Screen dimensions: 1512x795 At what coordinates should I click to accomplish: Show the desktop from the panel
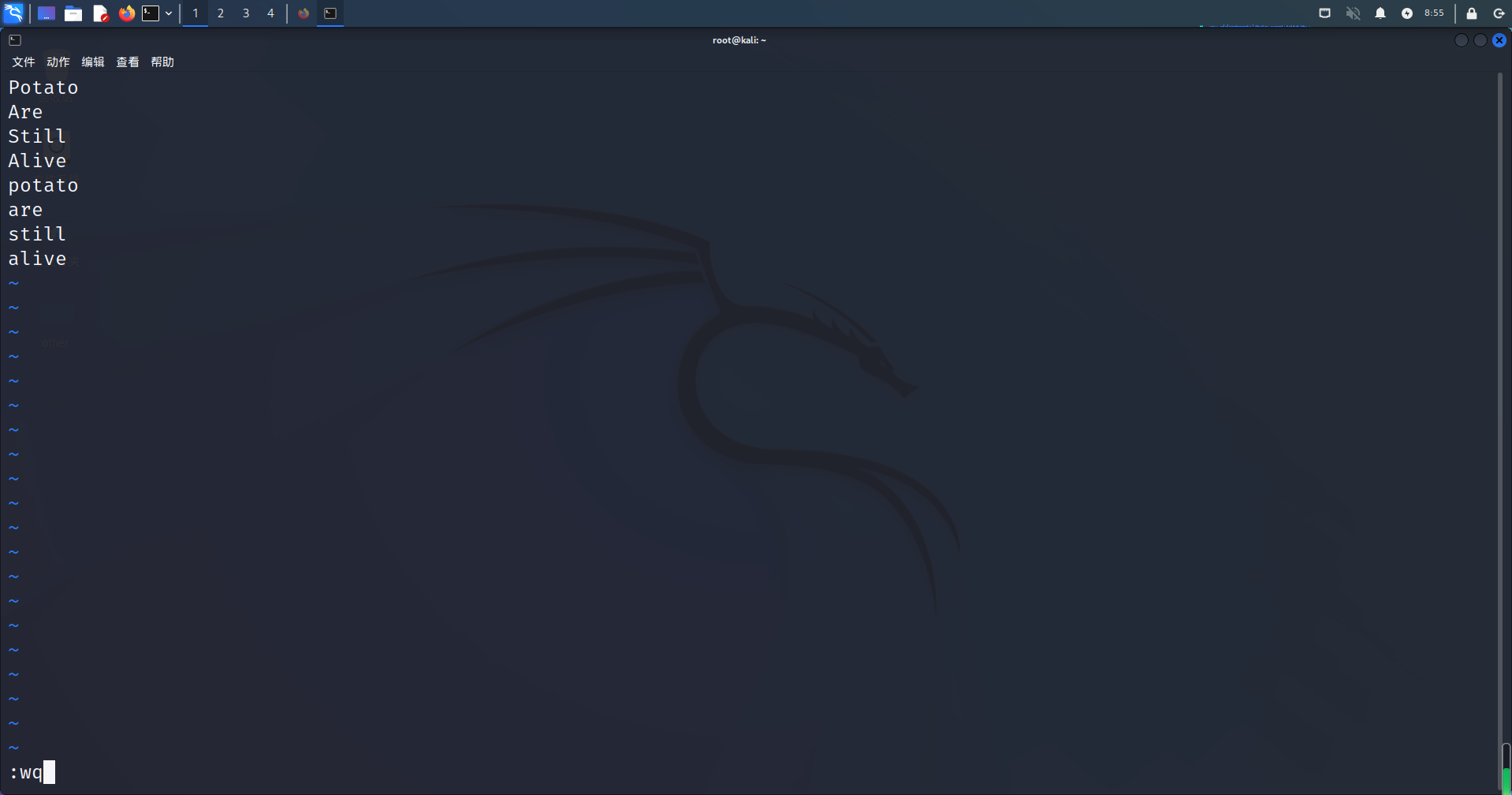(47, 13)
